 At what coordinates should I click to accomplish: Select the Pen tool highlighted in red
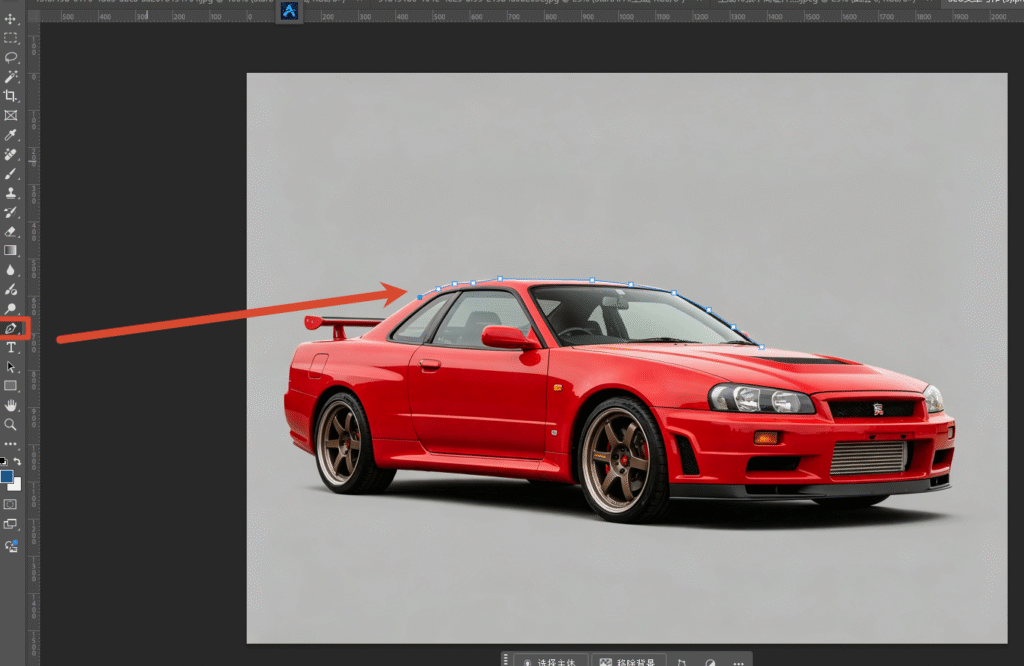click(10, 328)
